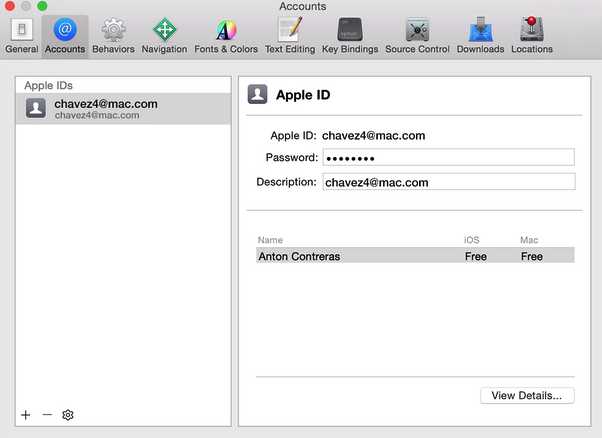Remove selected account with minus button
This screenshot has height=438, width=602.
[47, 415]
